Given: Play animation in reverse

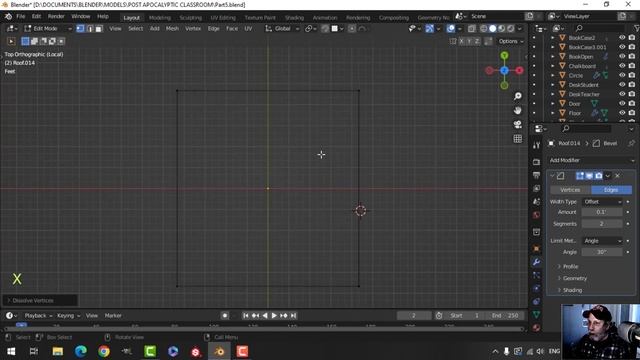Looking at the screenshot, I should (x=264, y=316).
